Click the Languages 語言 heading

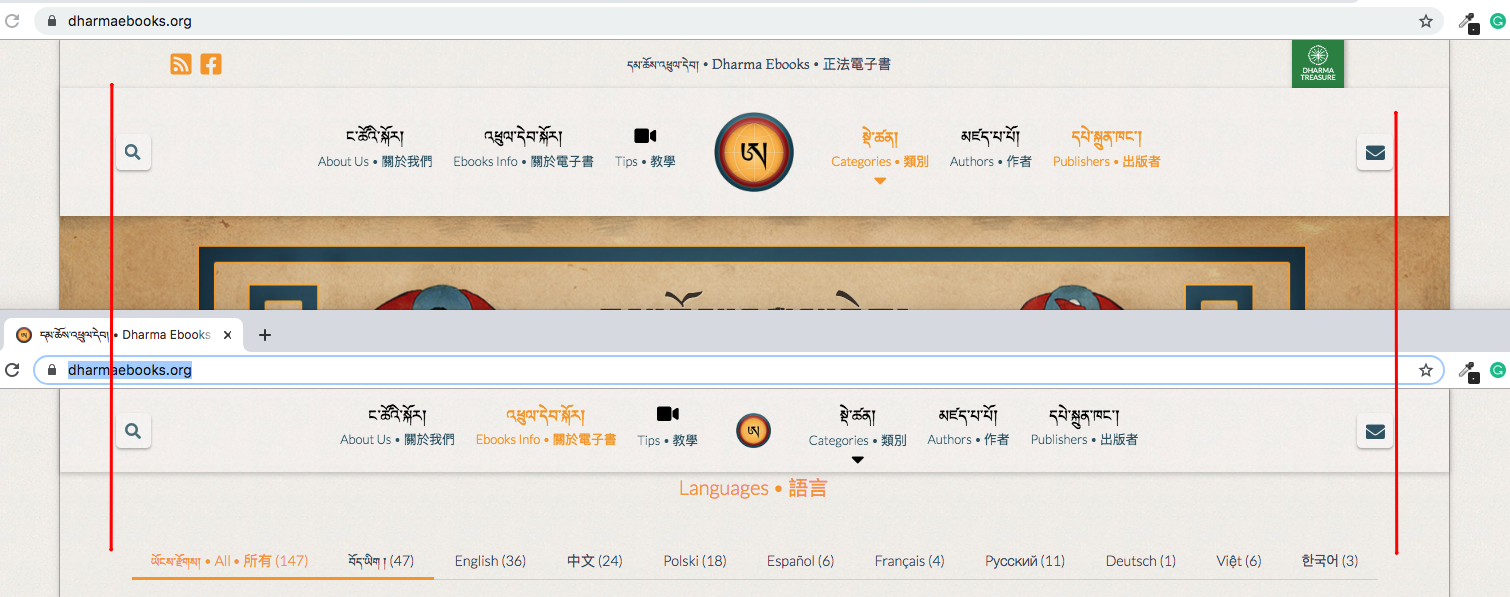coord(753,488)
